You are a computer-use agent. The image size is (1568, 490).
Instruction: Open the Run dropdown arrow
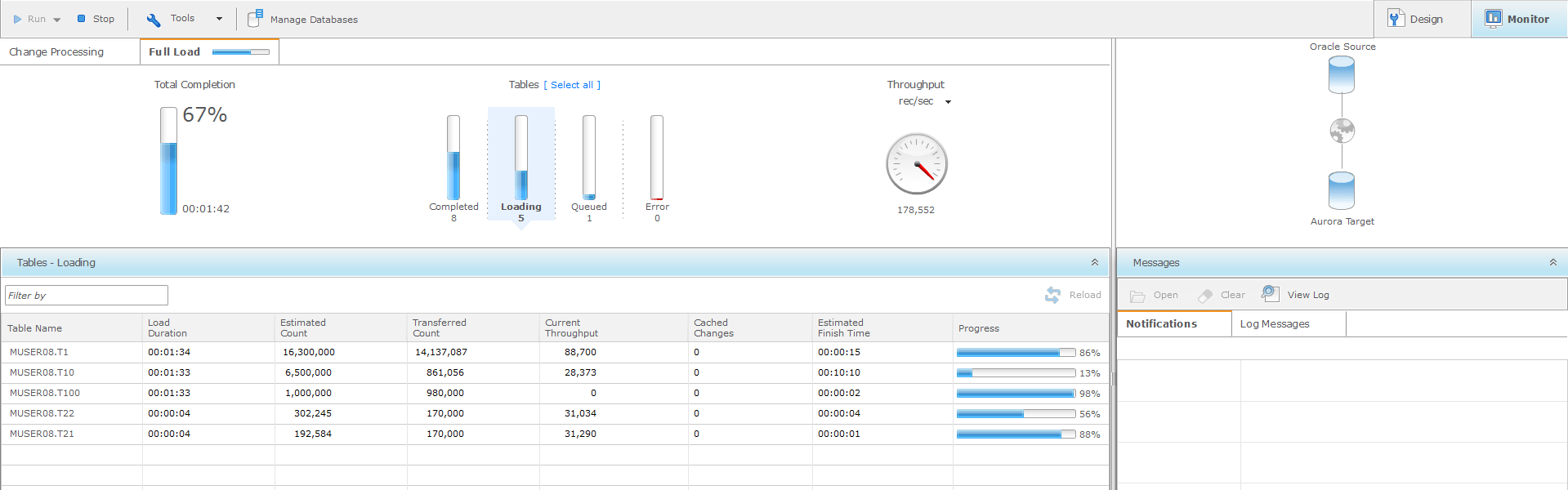pyautogui.click(x=57, y=20)
